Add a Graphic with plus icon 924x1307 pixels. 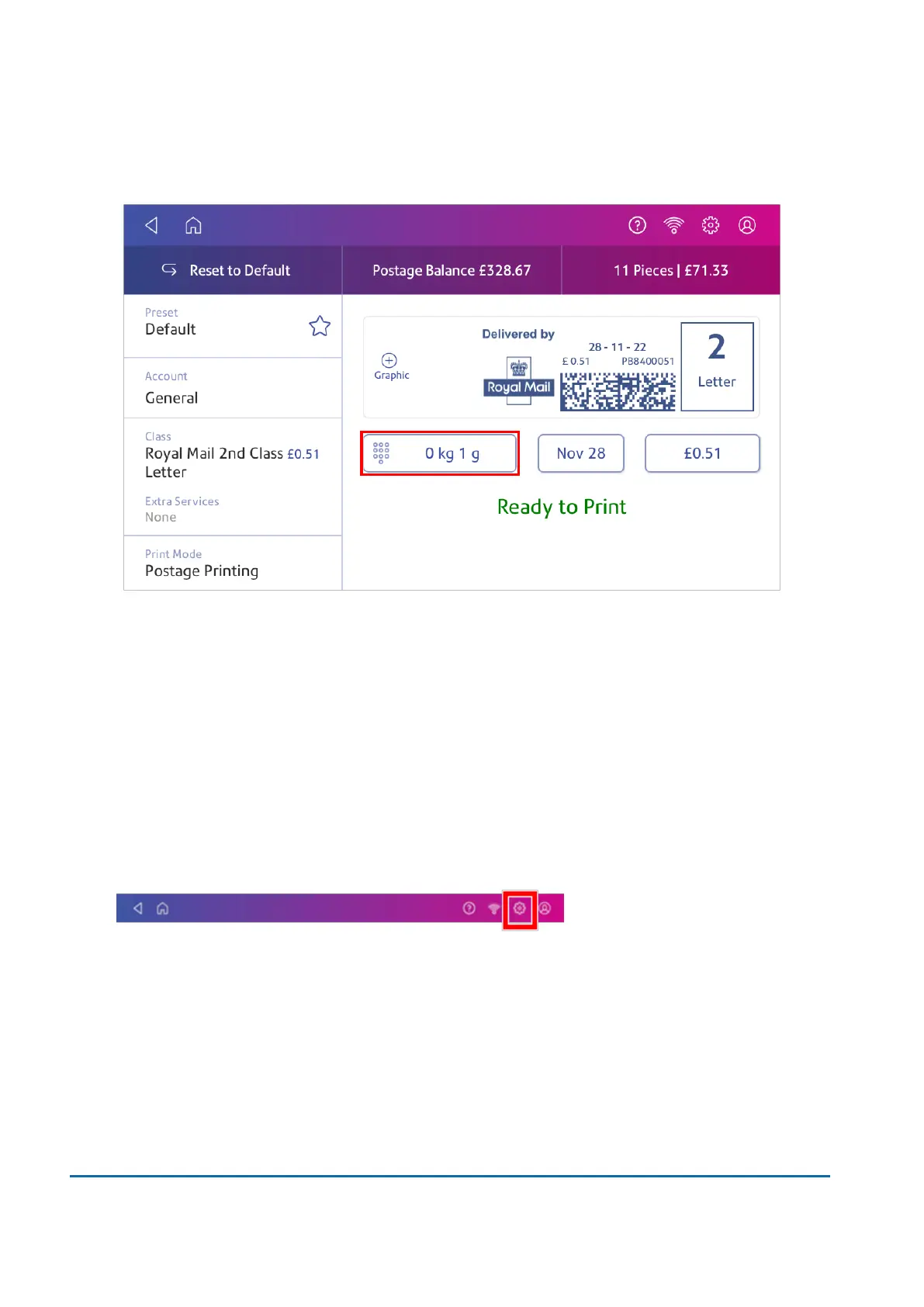coord(391,366)
